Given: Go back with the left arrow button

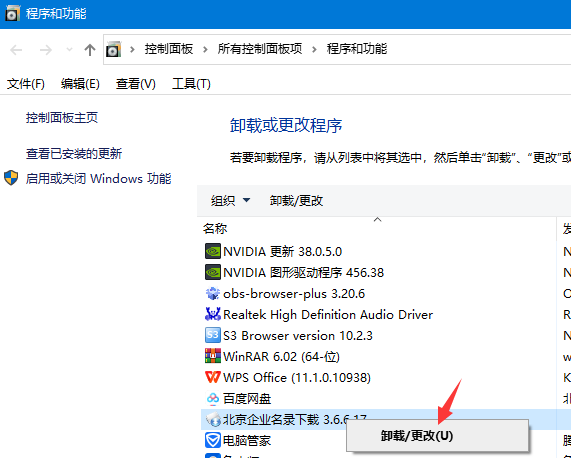Looking at the screenshot, I should (x=16, y=50).
